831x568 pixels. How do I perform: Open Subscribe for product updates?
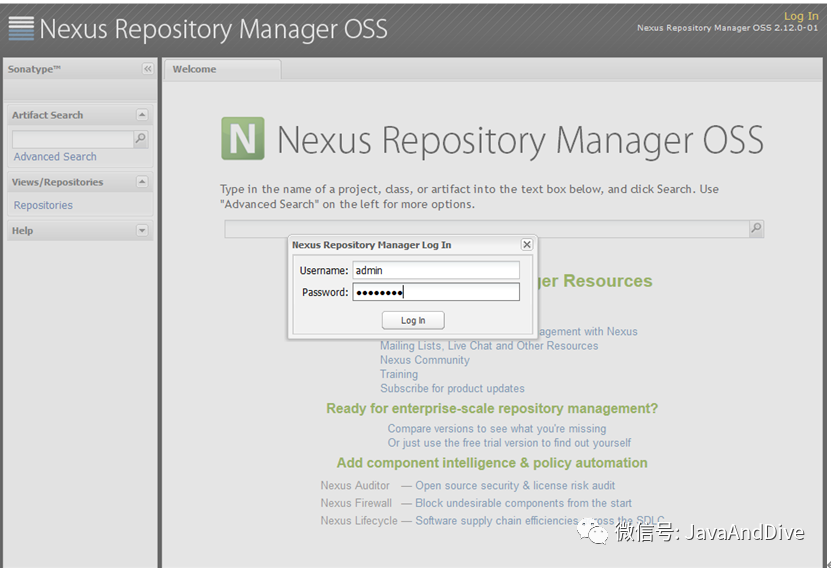pos(452,389)
